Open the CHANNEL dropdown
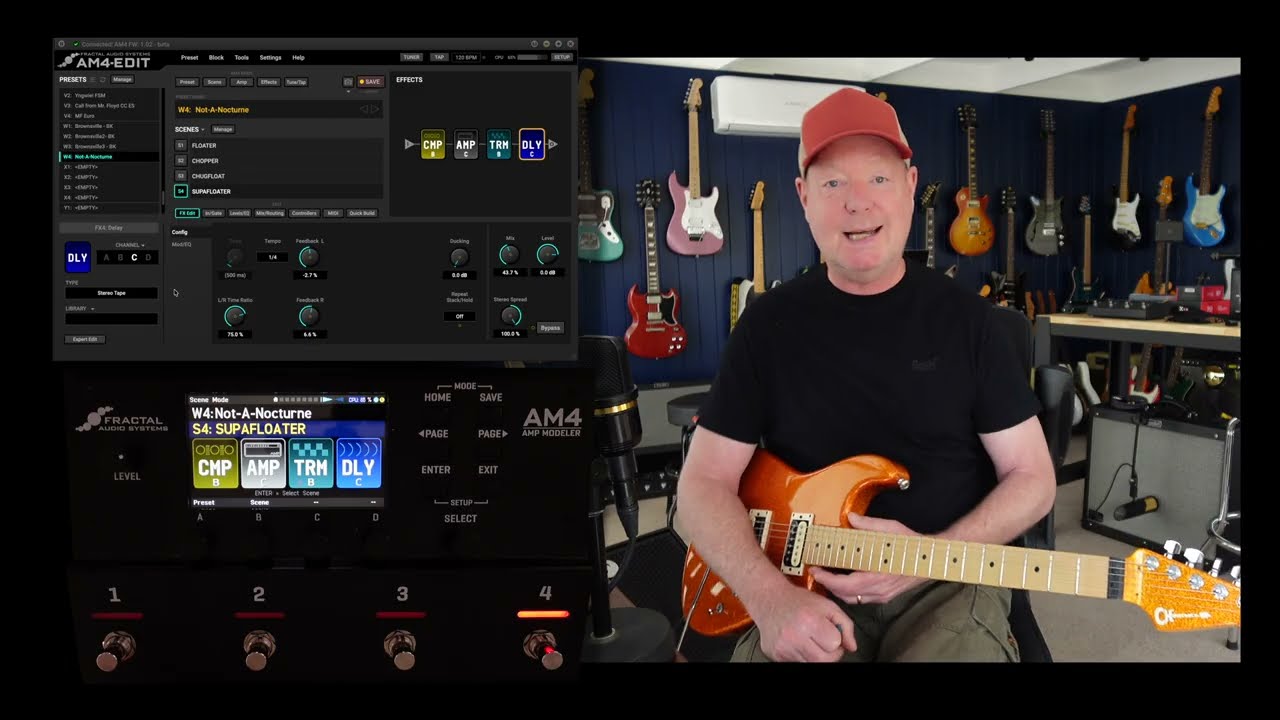 click(129, 245)
